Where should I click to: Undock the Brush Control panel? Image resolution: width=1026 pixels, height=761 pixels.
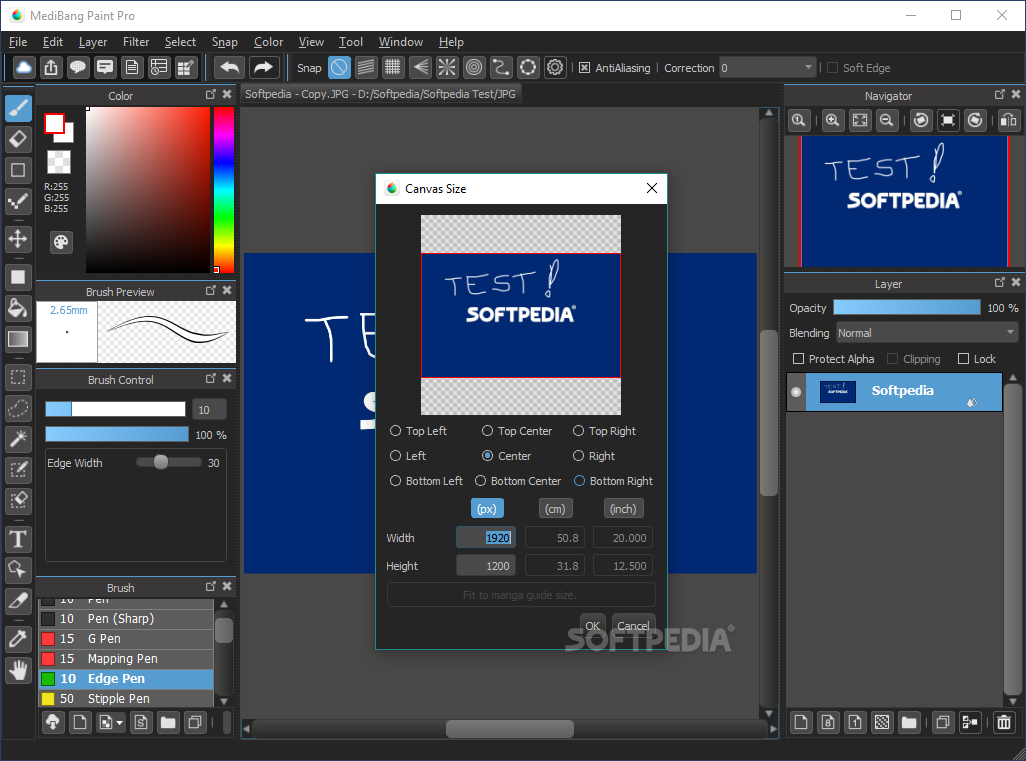211,379
